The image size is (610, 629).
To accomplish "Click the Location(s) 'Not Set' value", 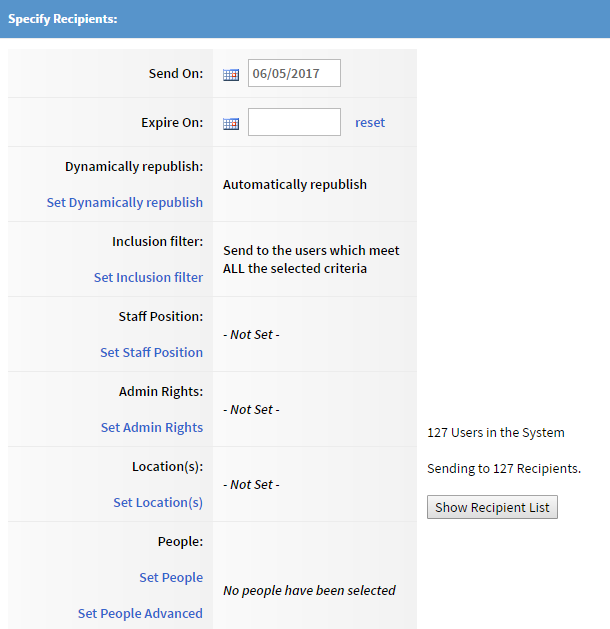I will click(251, 484).
